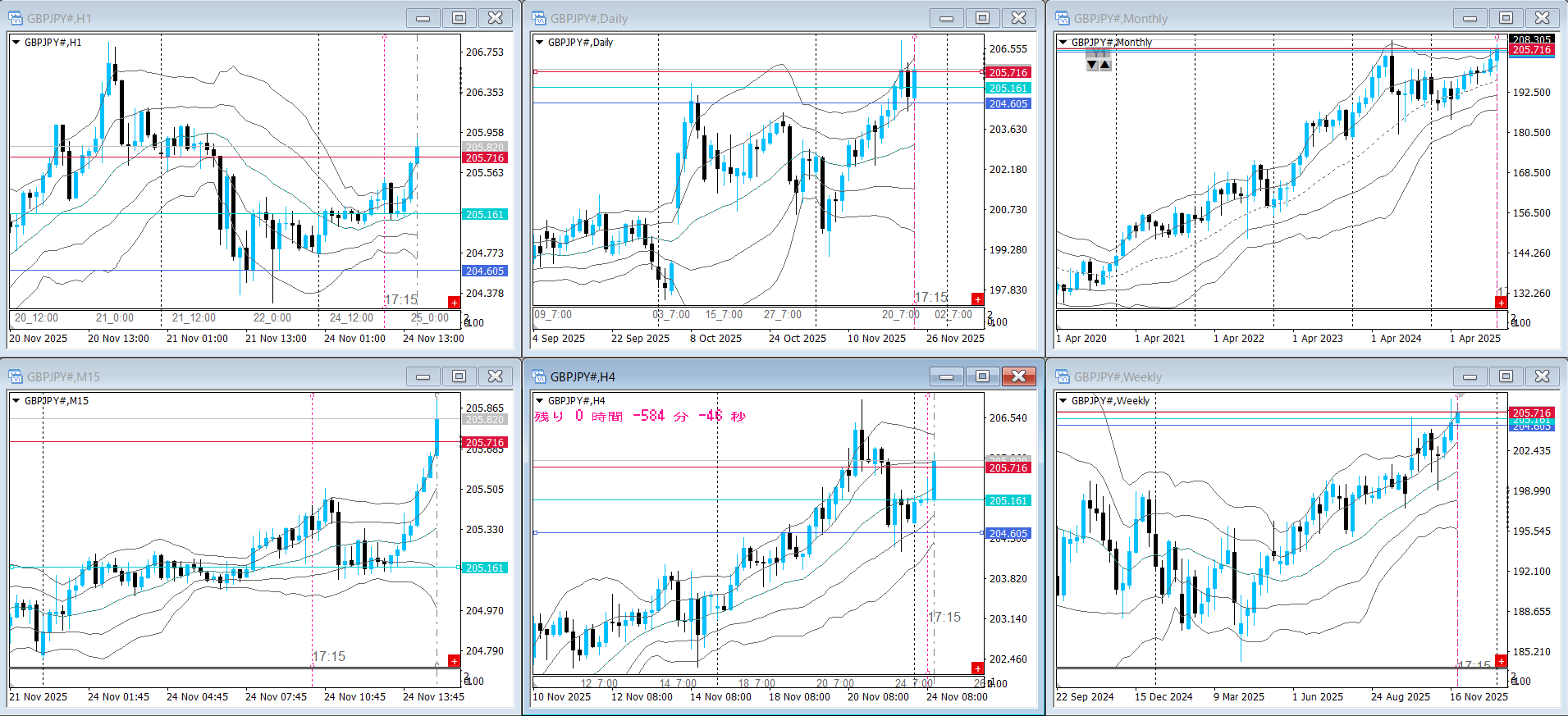Click the GBPJPY#,Weekly window chart icon
This screenshot has height=716, width=1568.
coord(1063,376)
